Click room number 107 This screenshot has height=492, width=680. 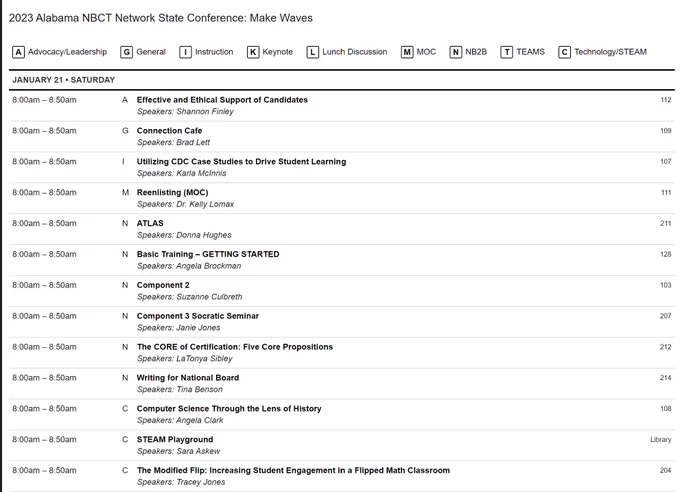point(666,161)
